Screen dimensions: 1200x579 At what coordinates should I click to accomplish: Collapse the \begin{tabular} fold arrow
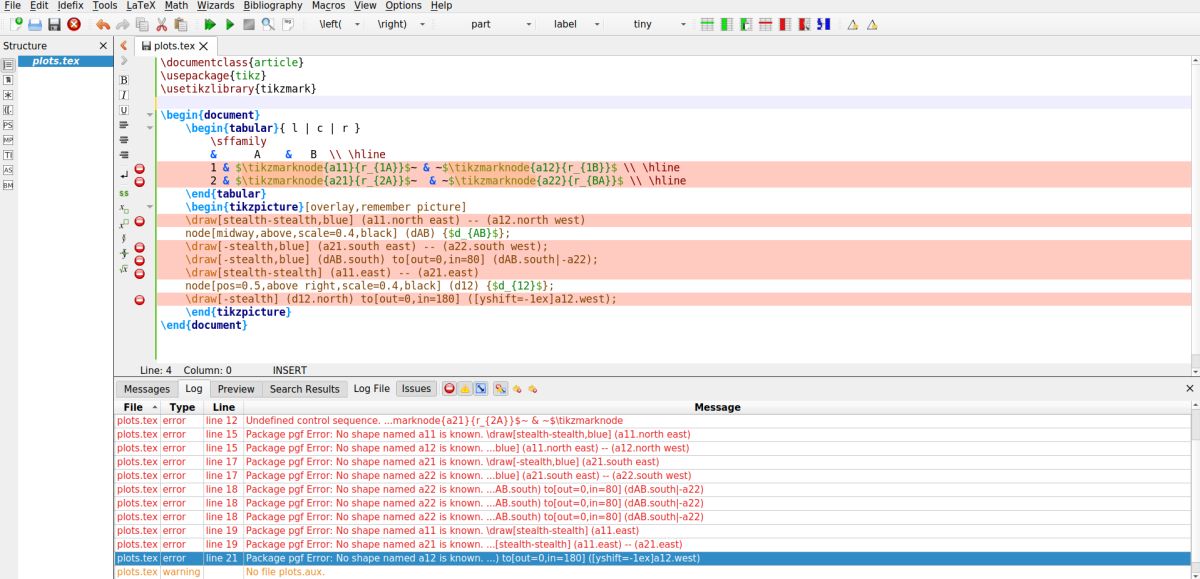point(150,128)
